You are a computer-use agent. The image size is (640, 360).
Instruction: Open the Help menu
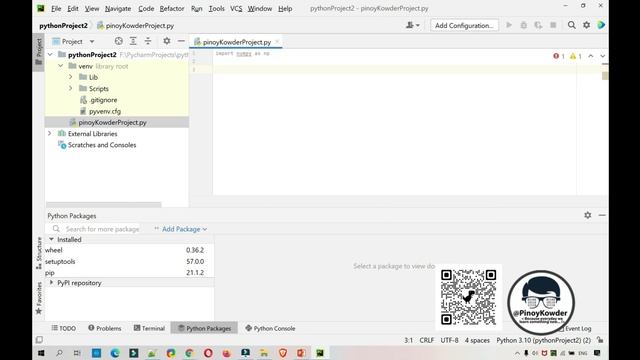coord(285,8)
